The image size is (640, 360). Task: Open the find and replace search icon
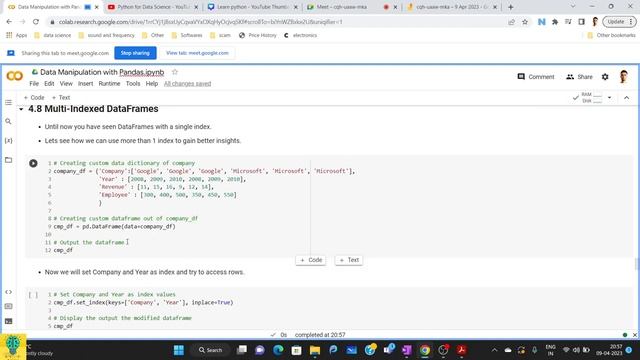click(x=9, y=121)
